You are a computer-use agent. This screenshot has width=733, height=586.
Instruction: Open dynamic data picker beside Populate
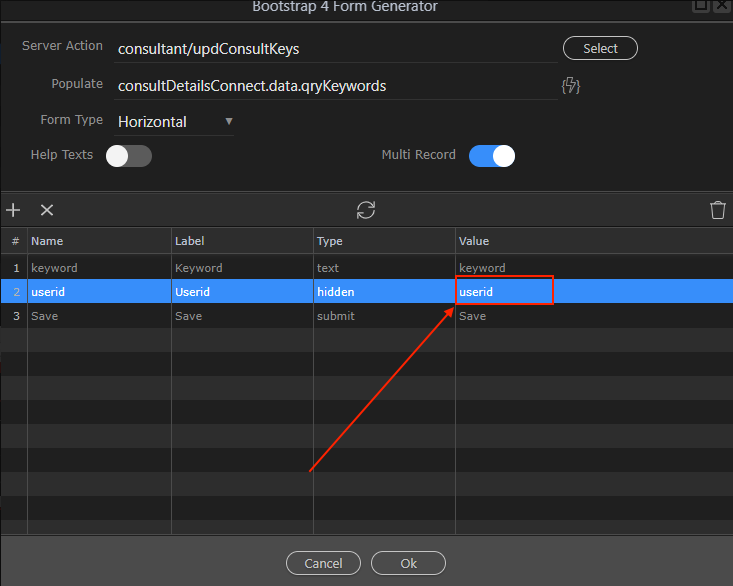[571, 86]
